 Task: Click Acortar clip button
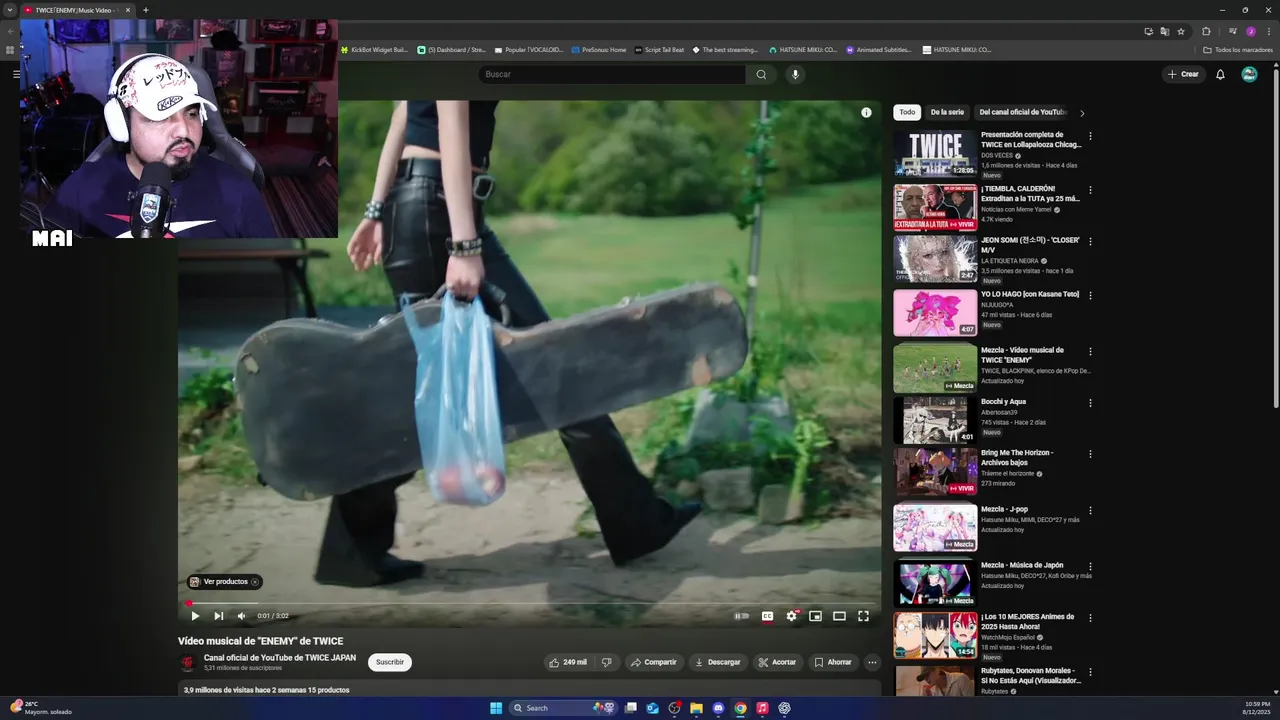[777, 662]
